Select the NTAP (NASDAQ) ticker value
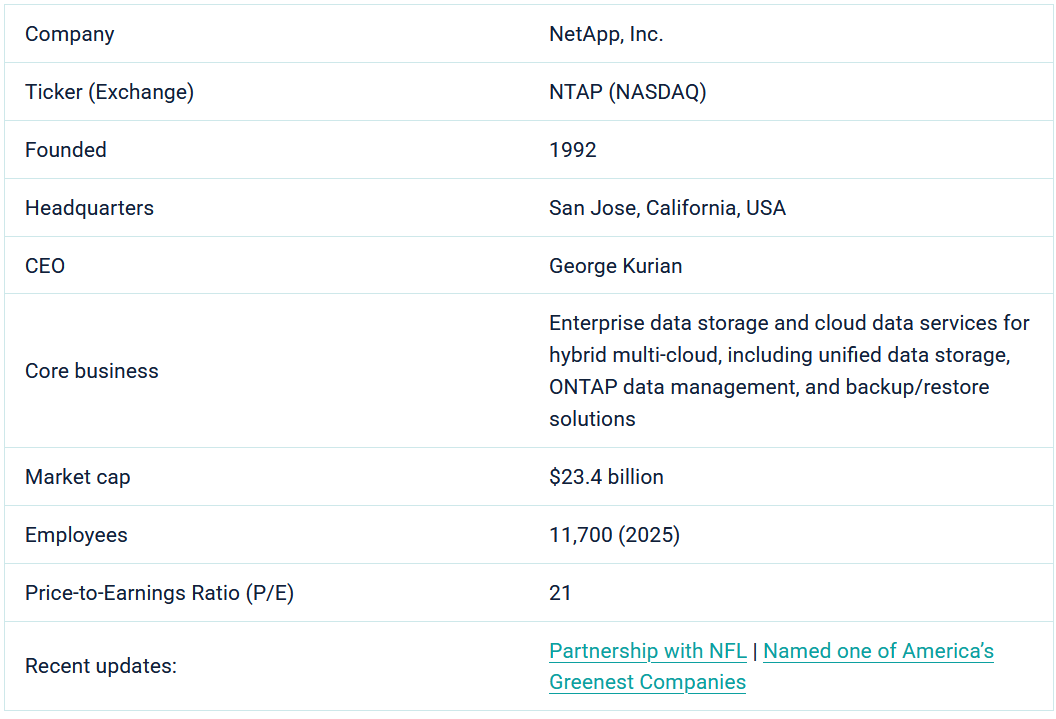This screenshot has height=719, width=1056. point(627,92)
